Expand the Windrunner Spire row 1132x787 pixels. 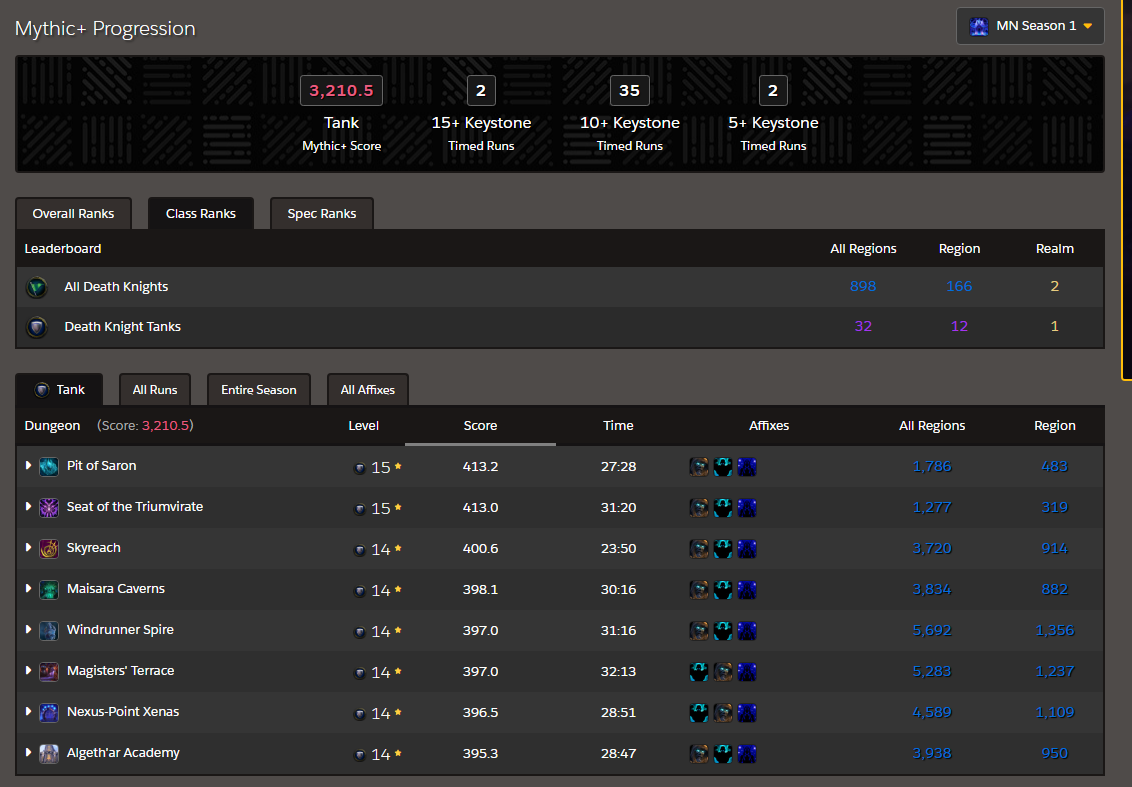coord(28,630)
